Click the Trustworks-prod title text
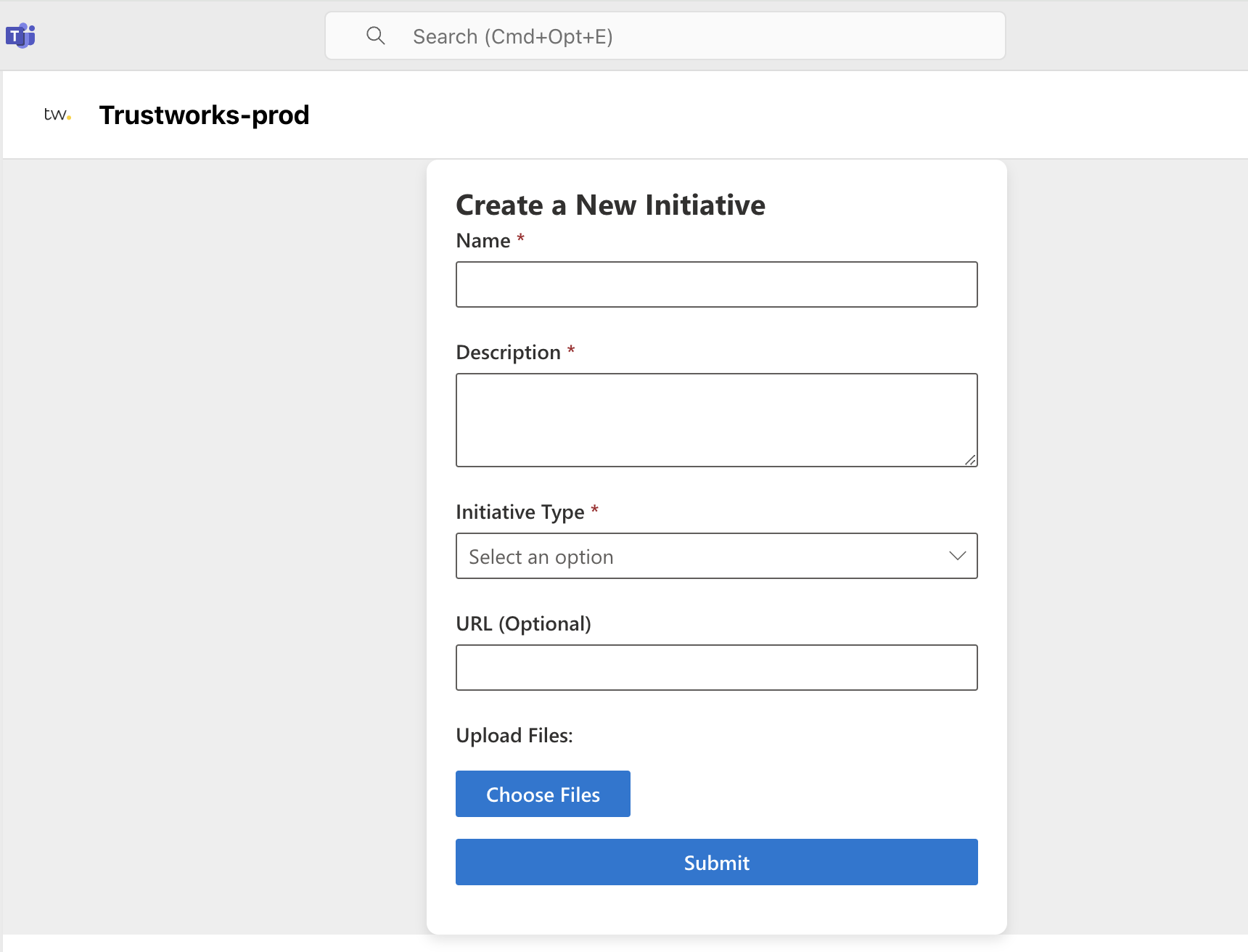 tap(205, 115)
